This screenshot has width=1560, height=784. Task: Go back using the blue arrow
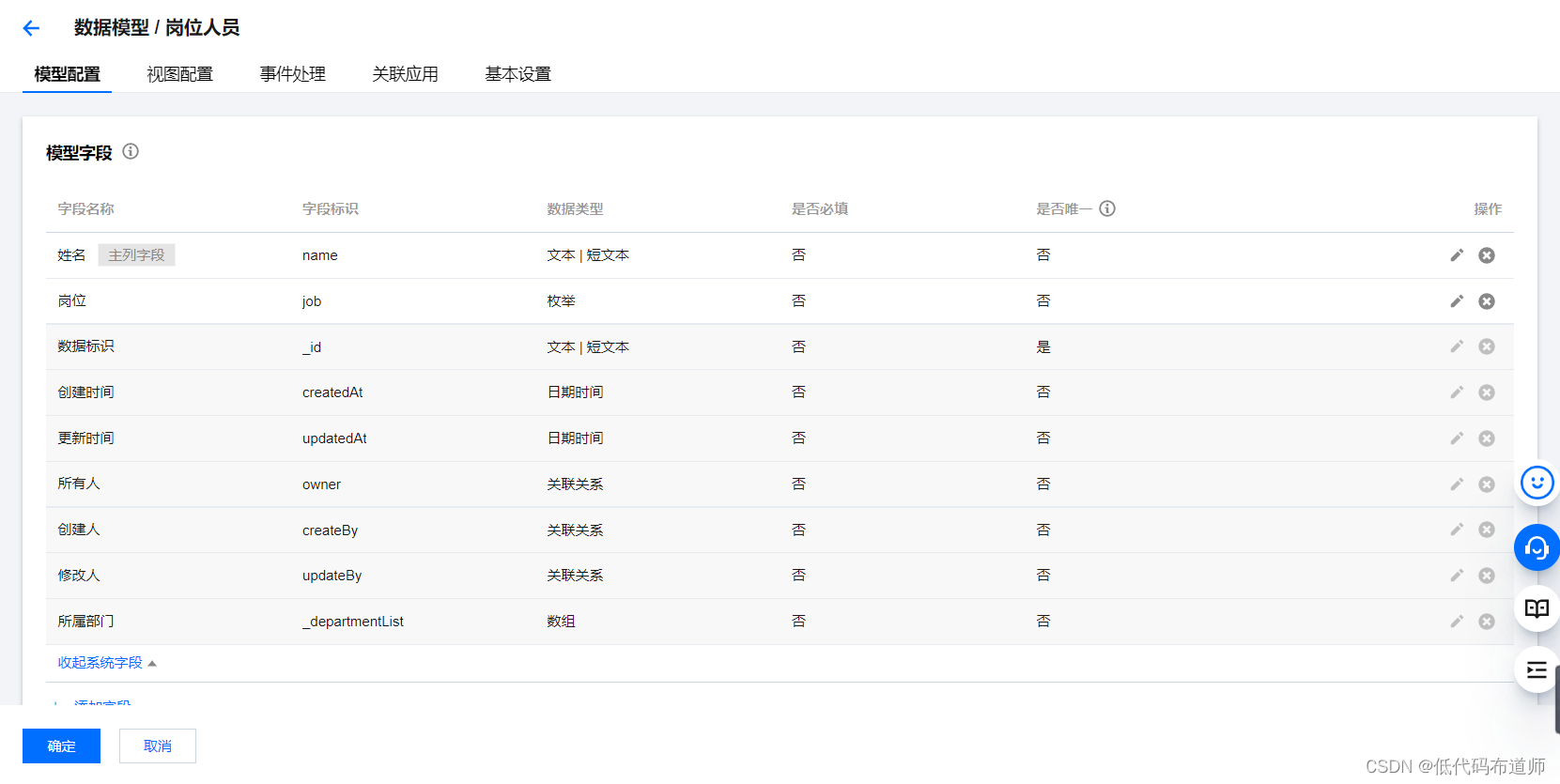pyautogui.click(x=31, y=28)
